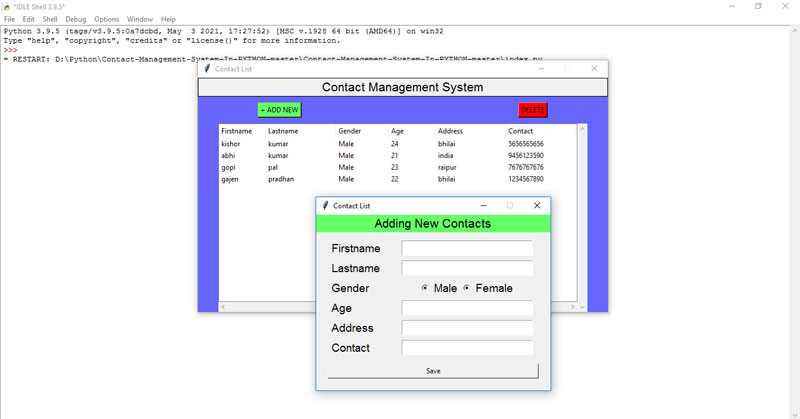This screenshot has height=419, width=800.
Task: Open the Window menu
Action: click(139, 19)
